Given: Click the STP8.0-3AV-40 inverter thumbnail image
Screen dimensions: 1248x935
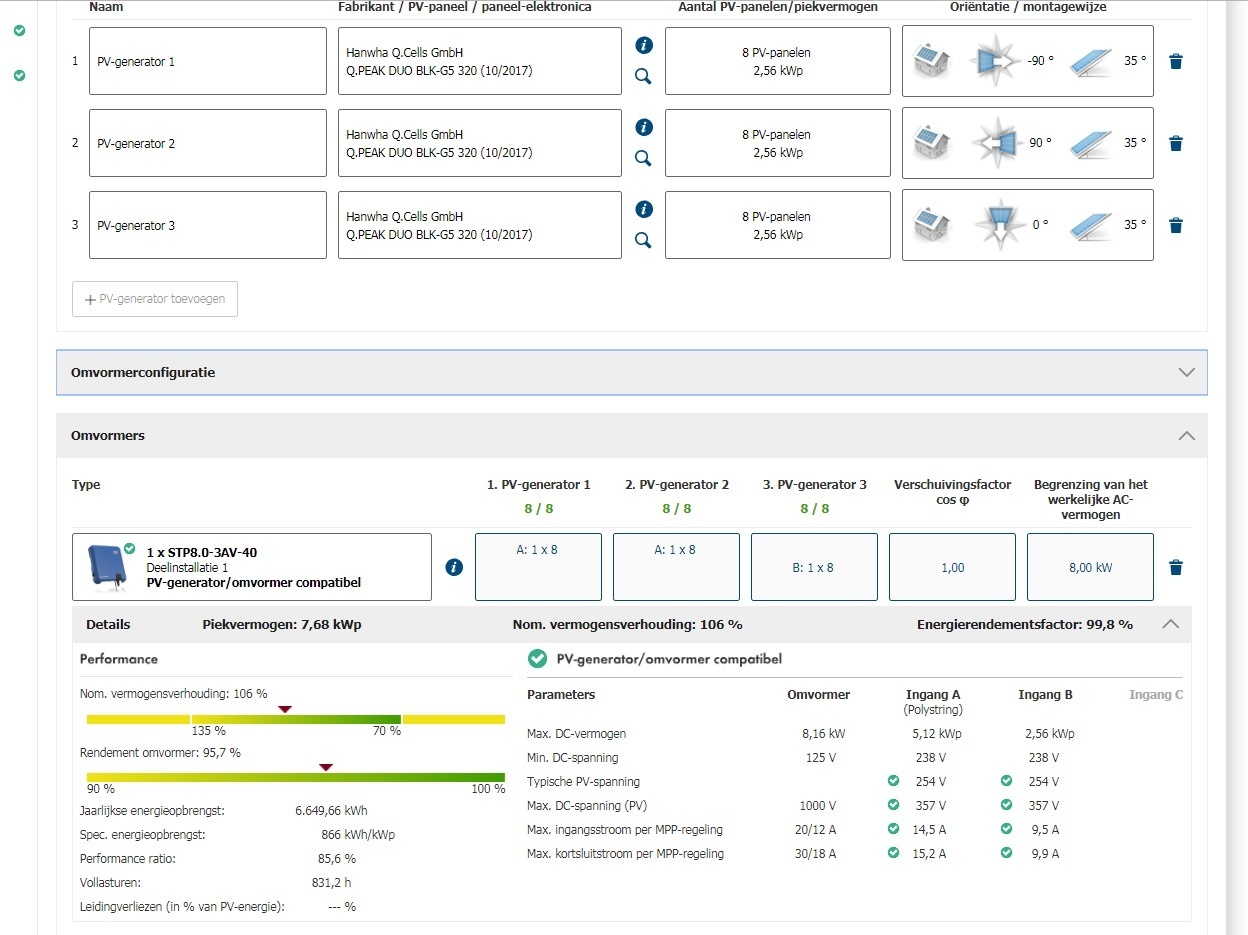Looking at the screenshot, I should pyautogui.click(x=108, y=565).
